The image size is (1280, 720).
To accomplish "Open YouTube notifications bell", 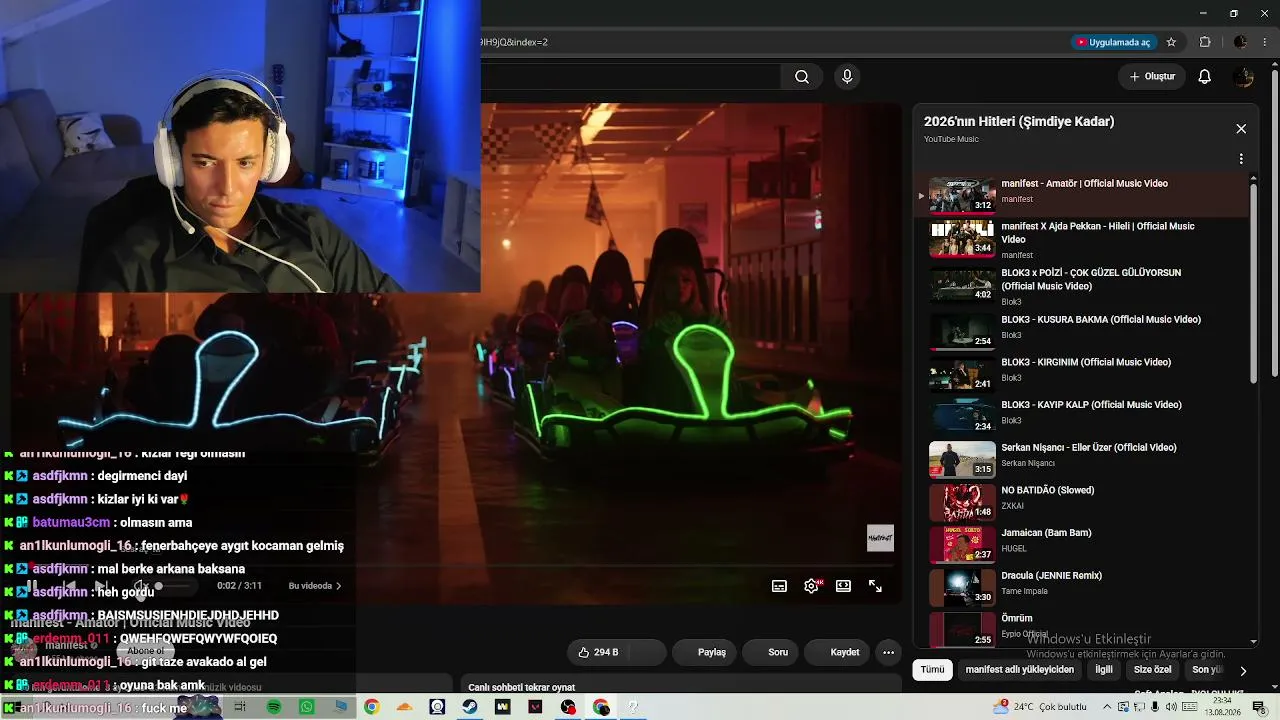I will click(1205, 77).
